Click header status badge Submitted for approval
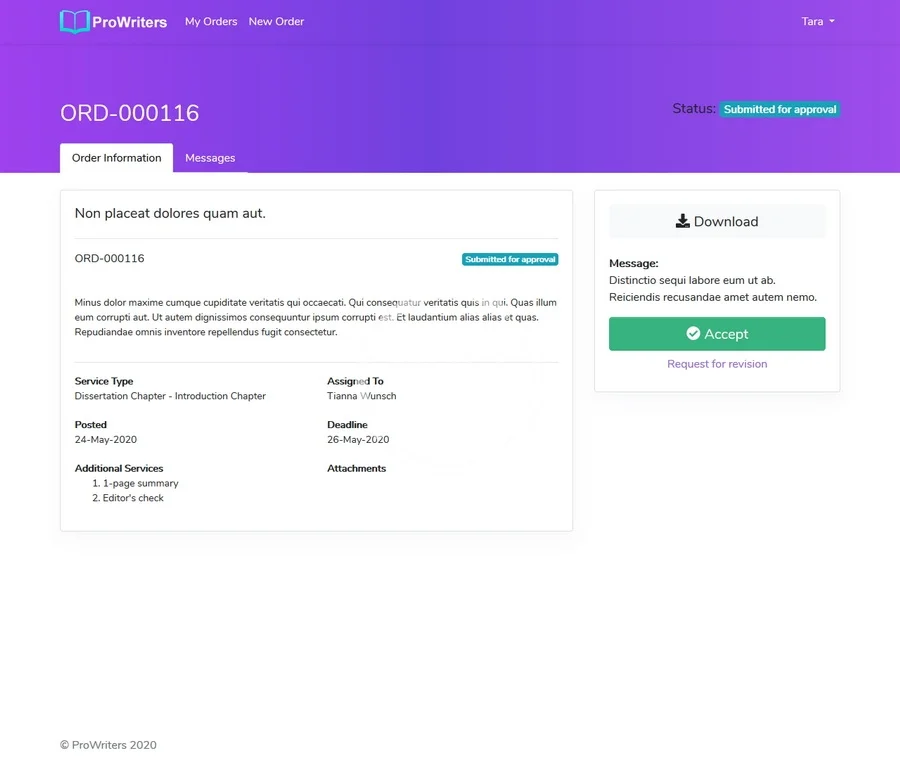 [x=780, y=109]
